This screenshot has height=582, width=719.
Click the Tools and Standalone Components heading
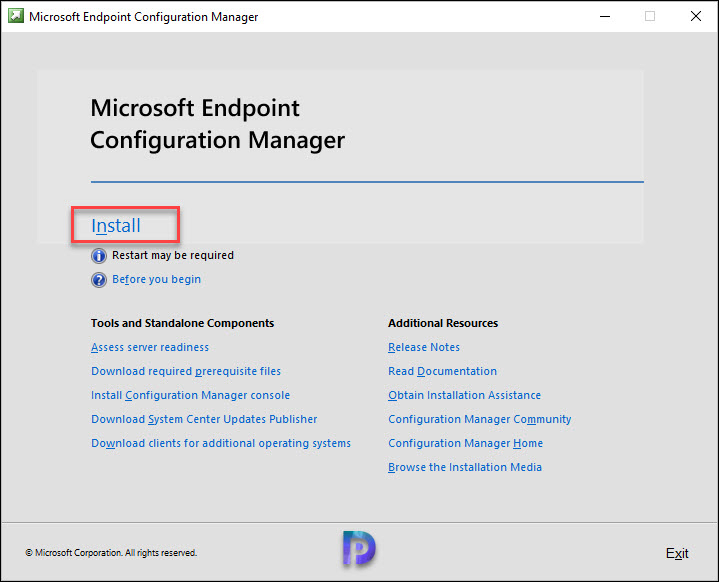183,323
